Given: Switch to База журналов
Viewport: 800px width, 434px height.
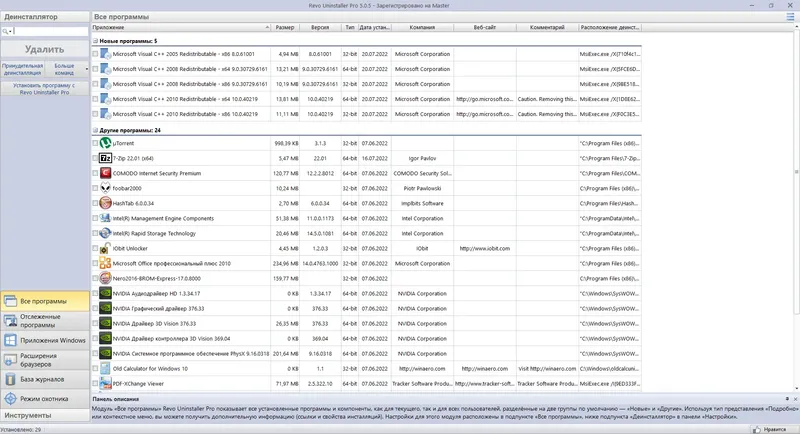Looking at the screenshot, I should point(45,379).
